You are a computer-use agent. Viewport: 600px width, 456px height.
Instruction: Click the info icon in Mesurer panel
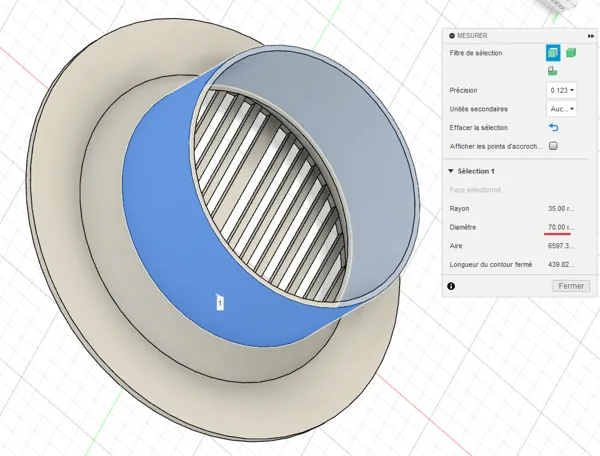pos(451,286)
